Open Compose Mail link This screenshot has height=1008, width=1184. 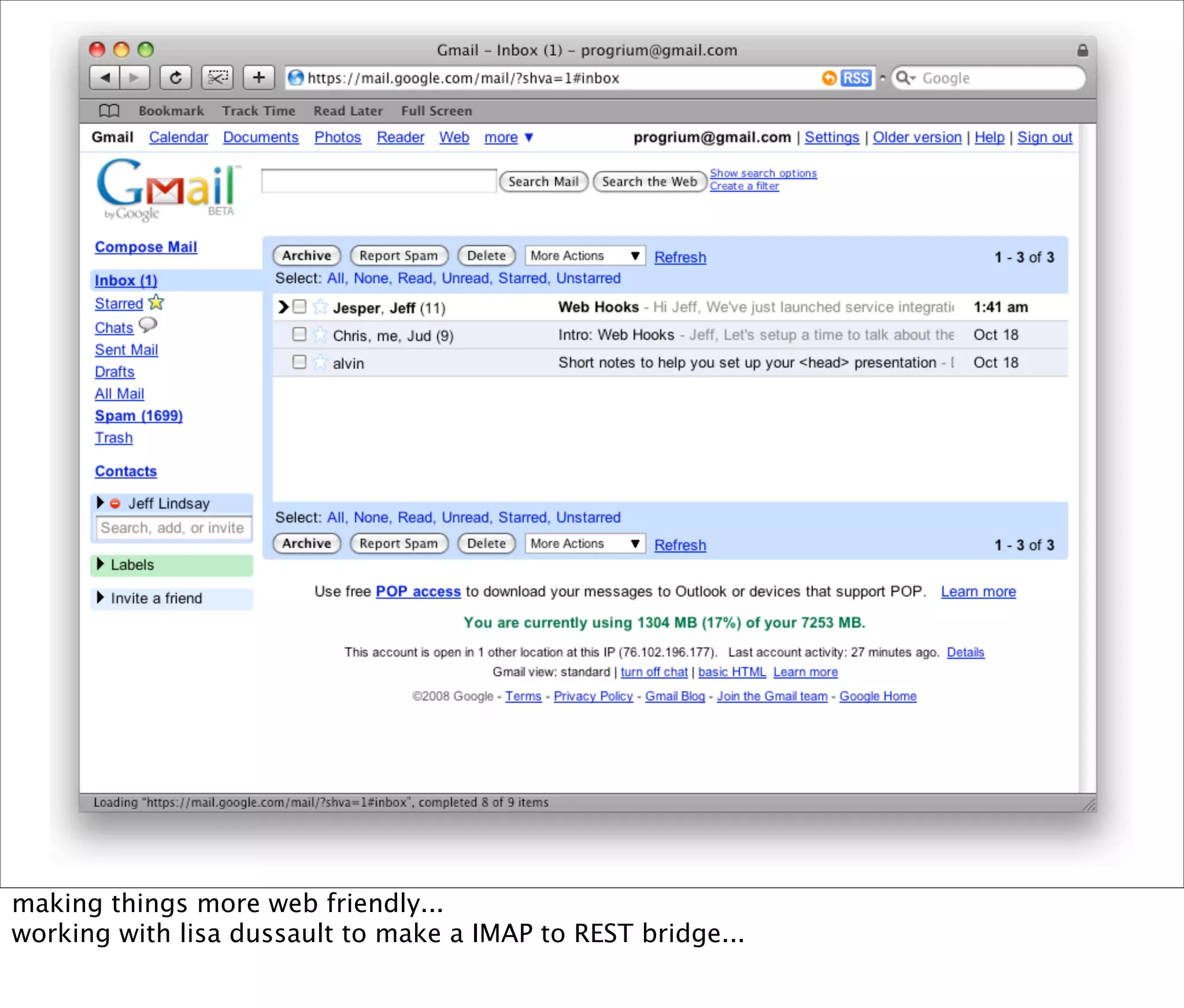tap(146, 247)
